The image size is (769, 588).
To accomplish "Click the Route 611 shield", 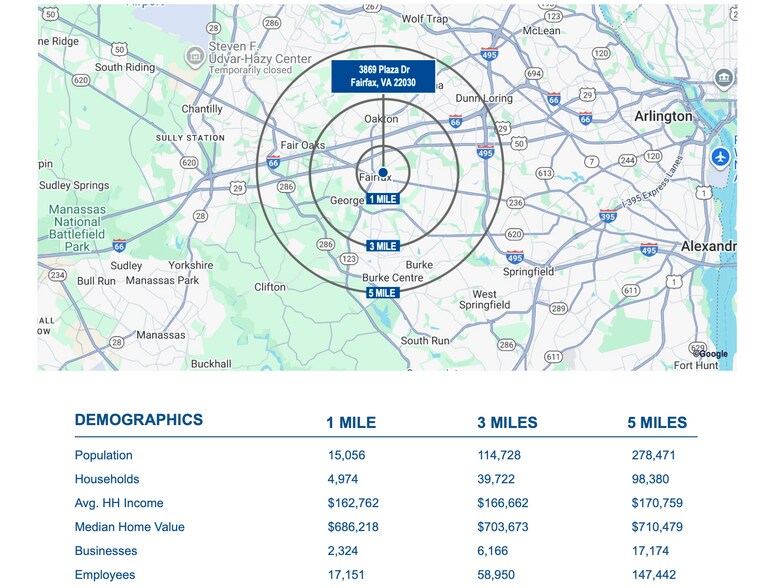I will tap(631, 291).
